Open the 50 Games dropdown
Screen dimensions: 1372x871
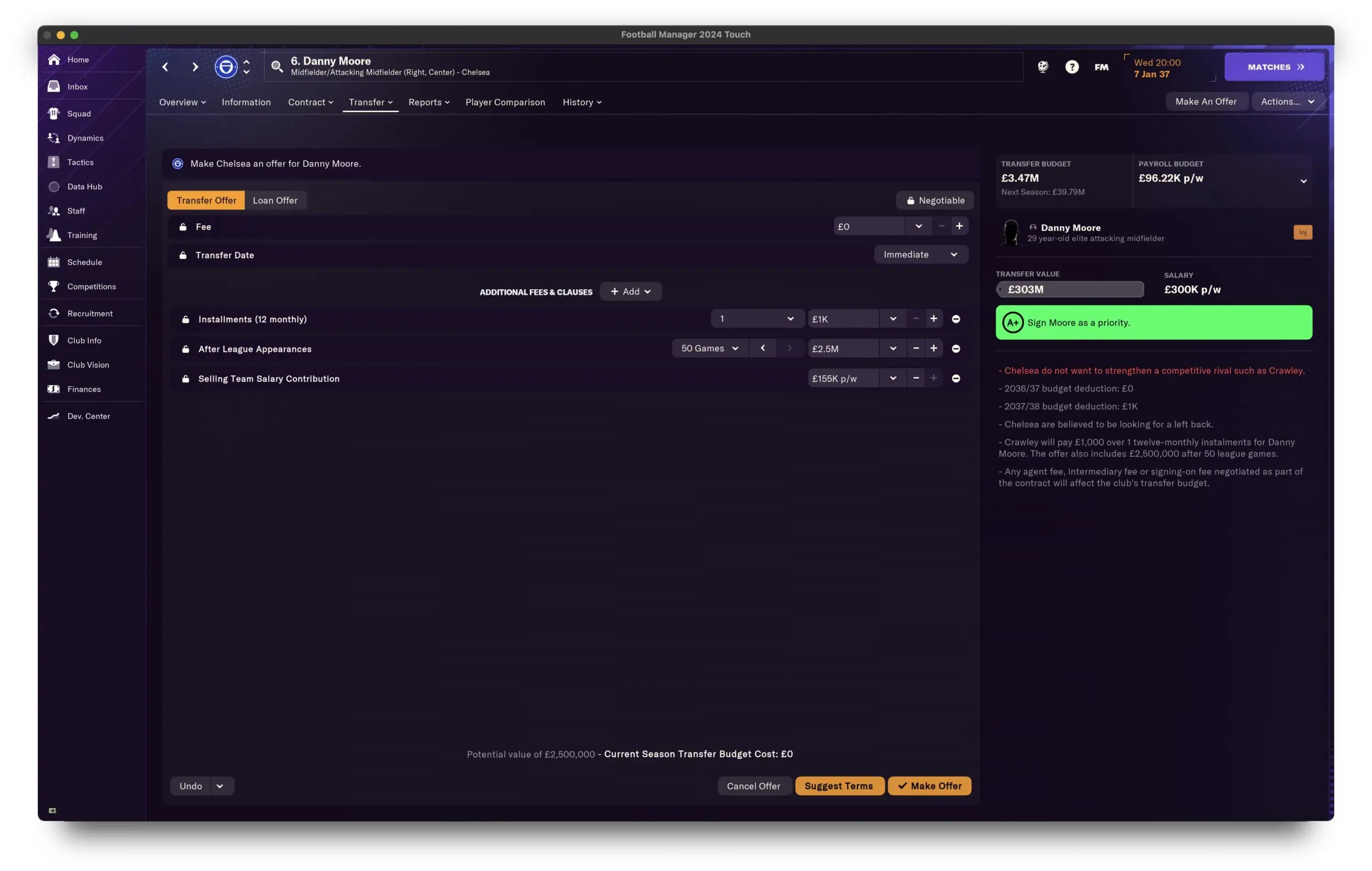pyautogui.click(x=710, y=348)
